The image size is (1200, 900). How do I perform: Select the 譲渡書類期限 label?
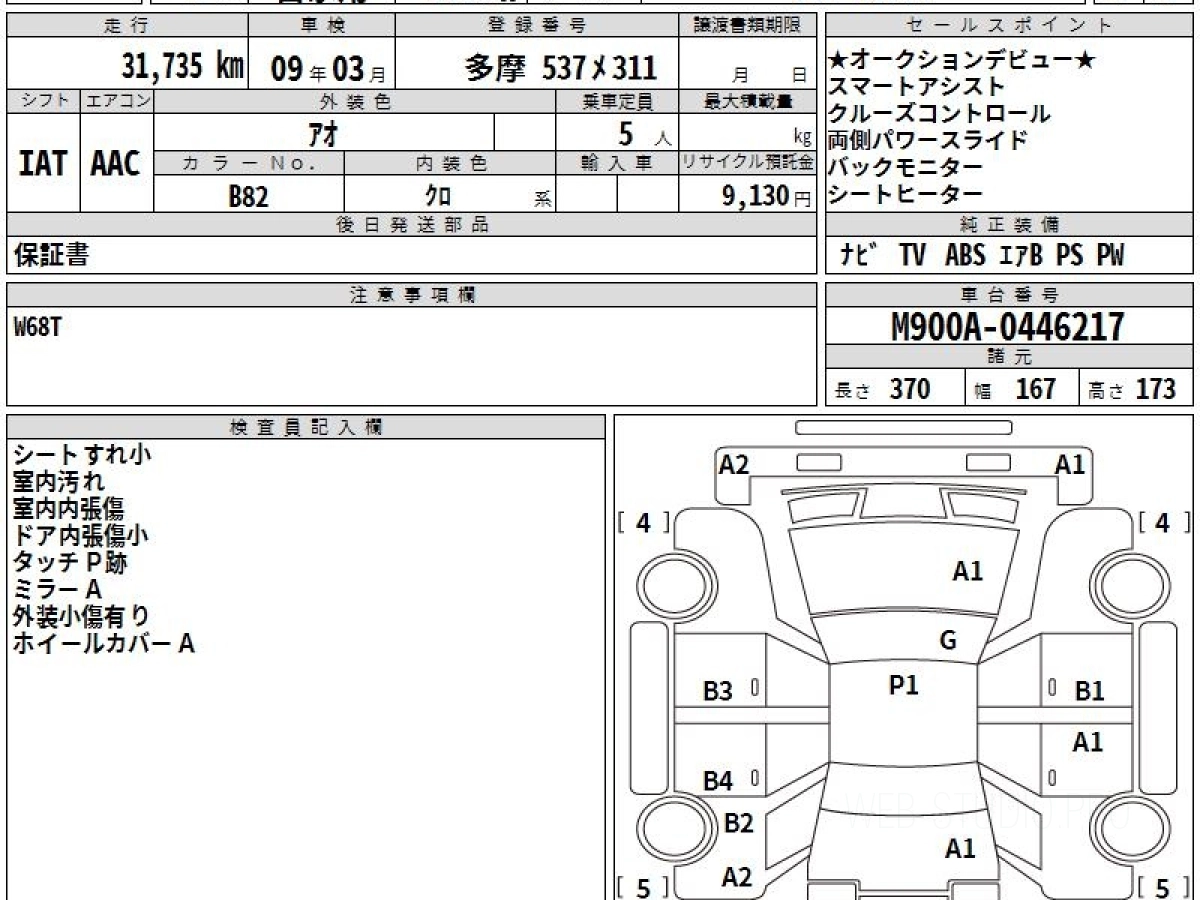(x=748, y=26)
